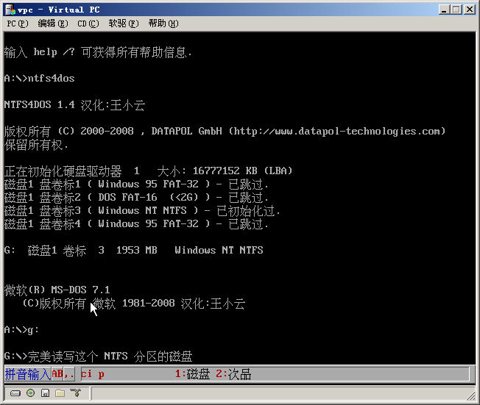
Task: Toggle the punctuation mode indicator
Action: click(69, 375)
